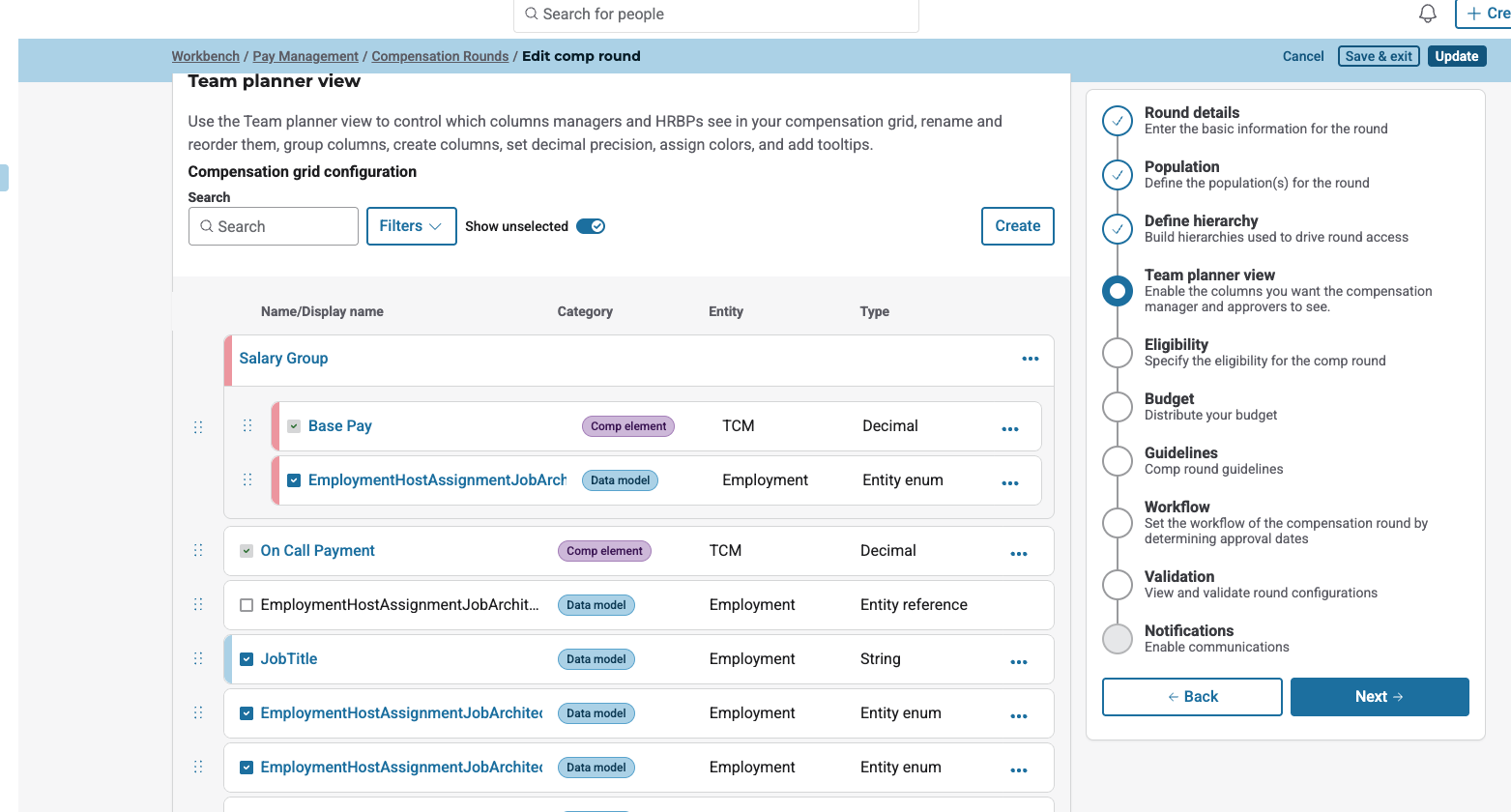Click the Next button
Viewport: 1511px width, 812px height.
1379,697
